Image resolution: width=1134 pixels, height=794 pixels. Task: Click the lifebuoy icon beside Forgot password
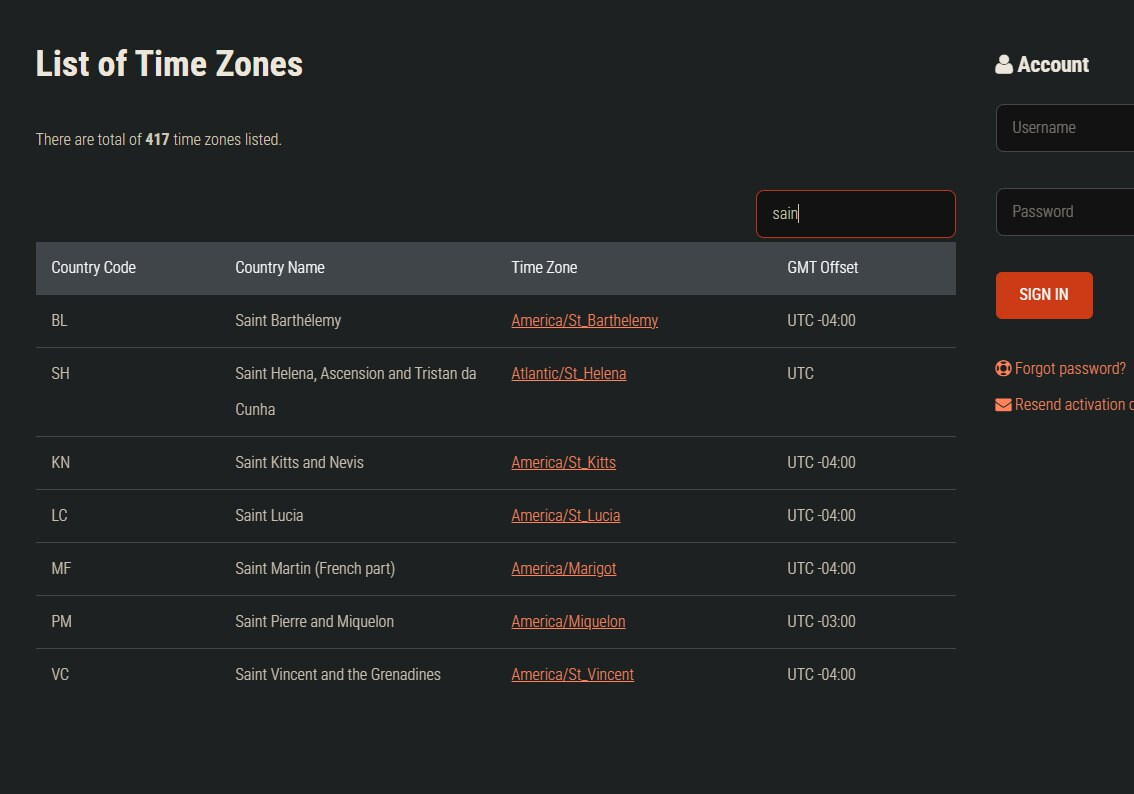pyautogui.click(x=1003, y=368)
